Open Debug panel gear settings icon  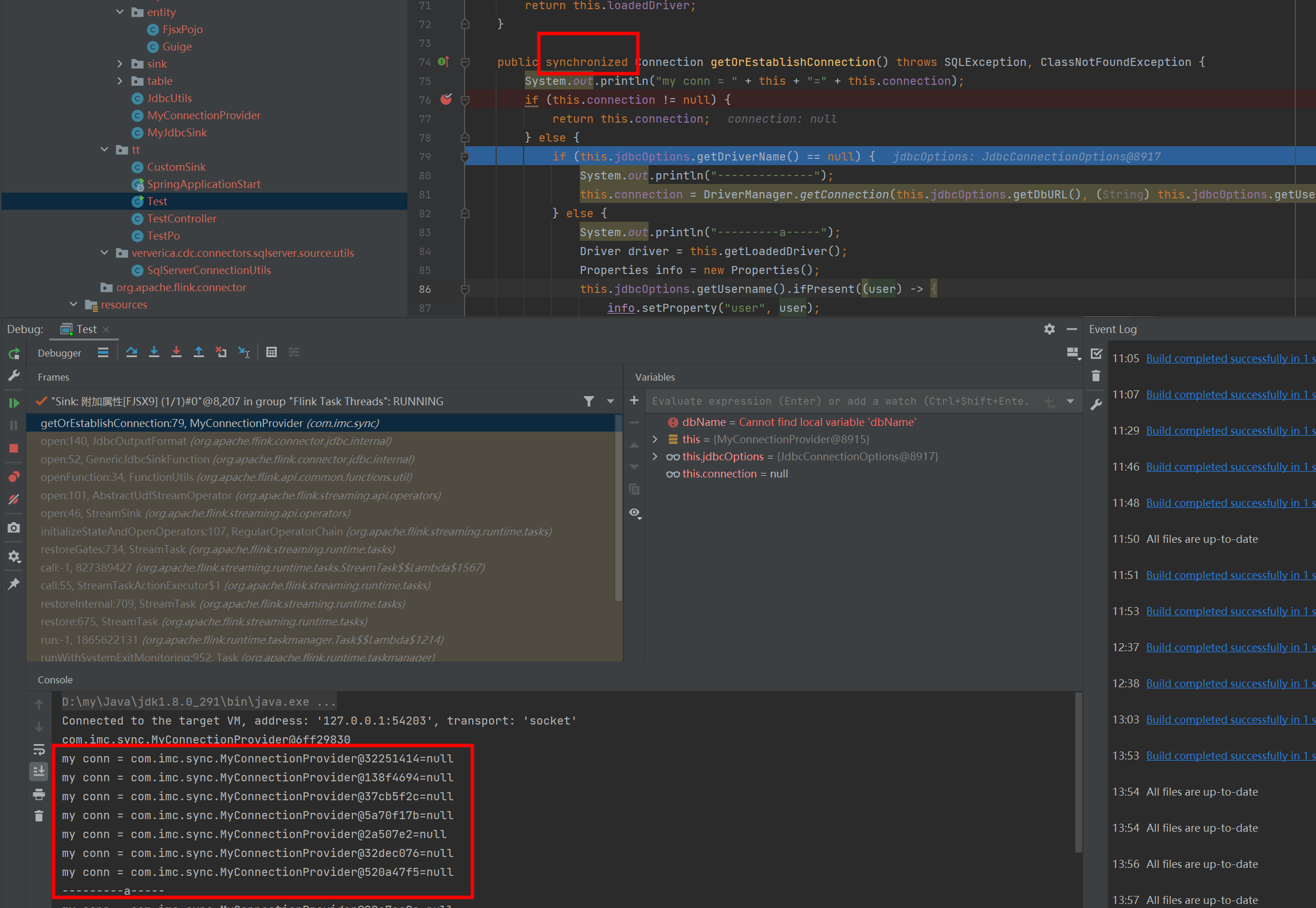pyautogui.click(x=1049, y=329)
